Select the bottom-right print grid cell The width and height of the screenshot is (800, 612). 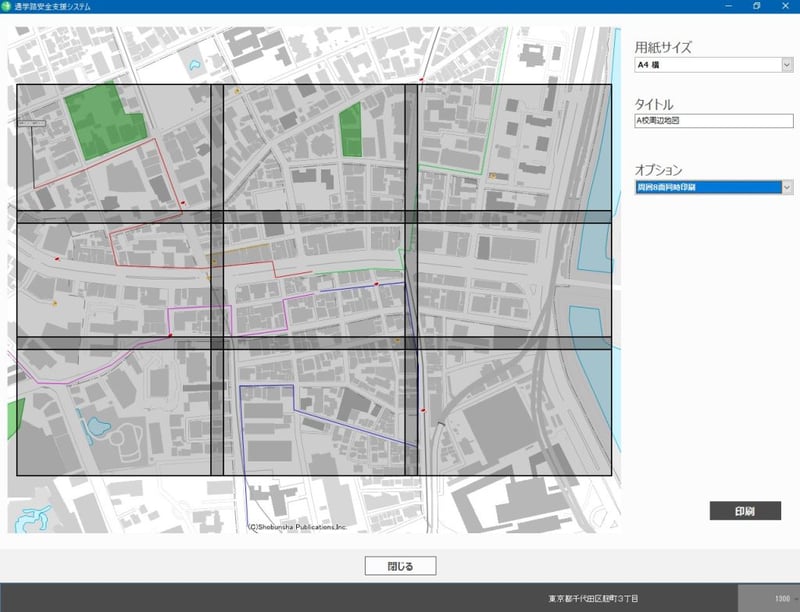tap(513, 410)
